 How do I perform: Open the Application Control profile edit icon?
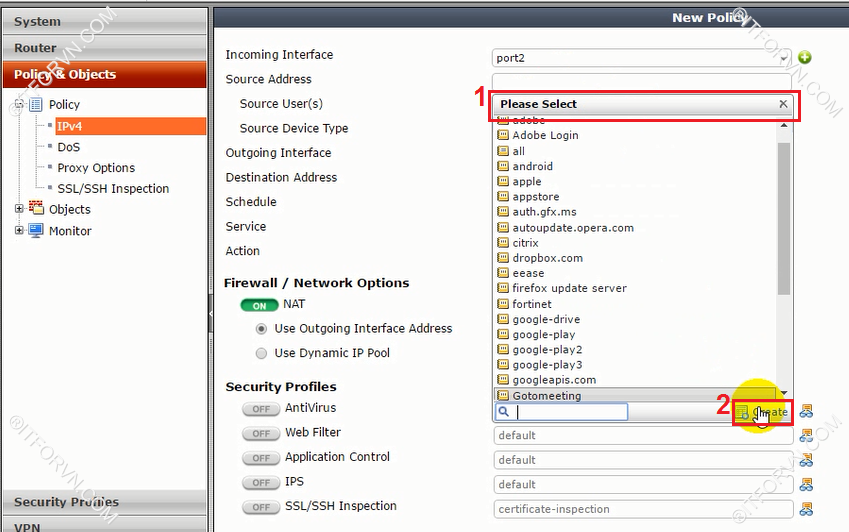[806, 459]
